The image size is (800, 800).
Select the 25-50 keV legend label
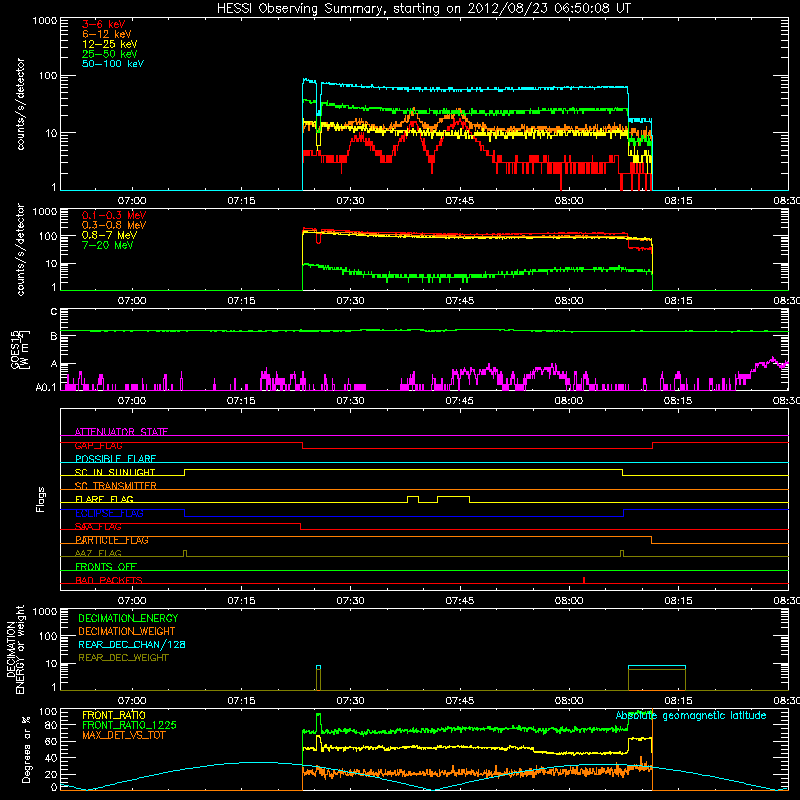point(110,54)
